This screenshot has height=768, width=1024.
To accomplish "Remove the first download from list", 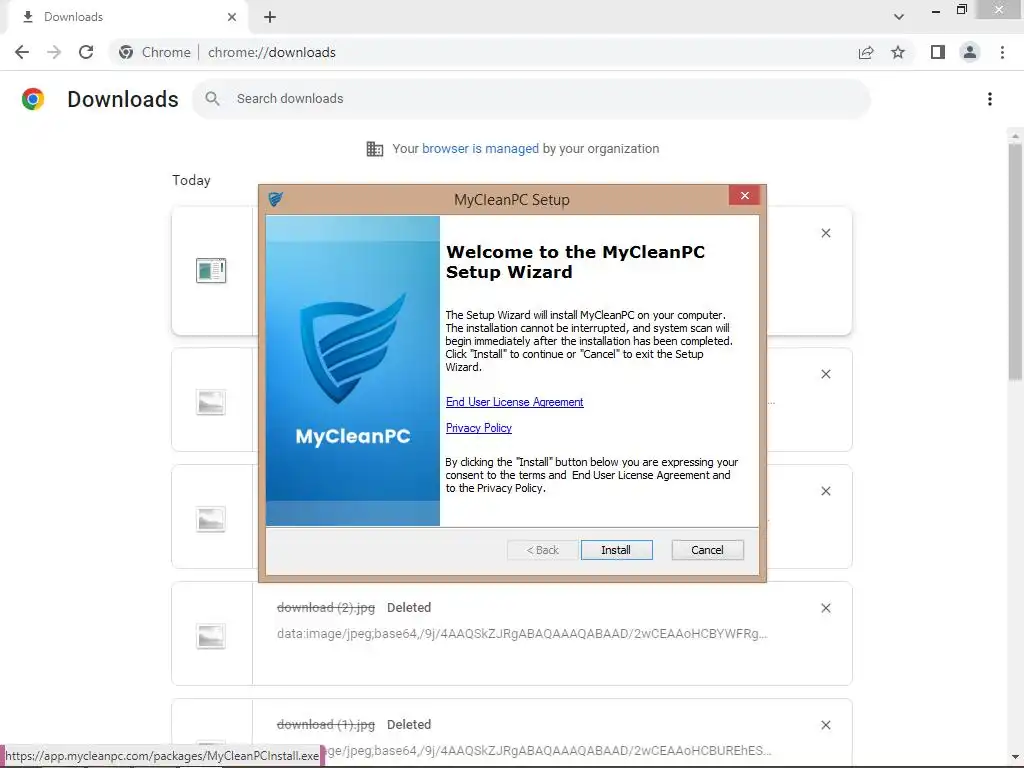I will coord(825,233).
